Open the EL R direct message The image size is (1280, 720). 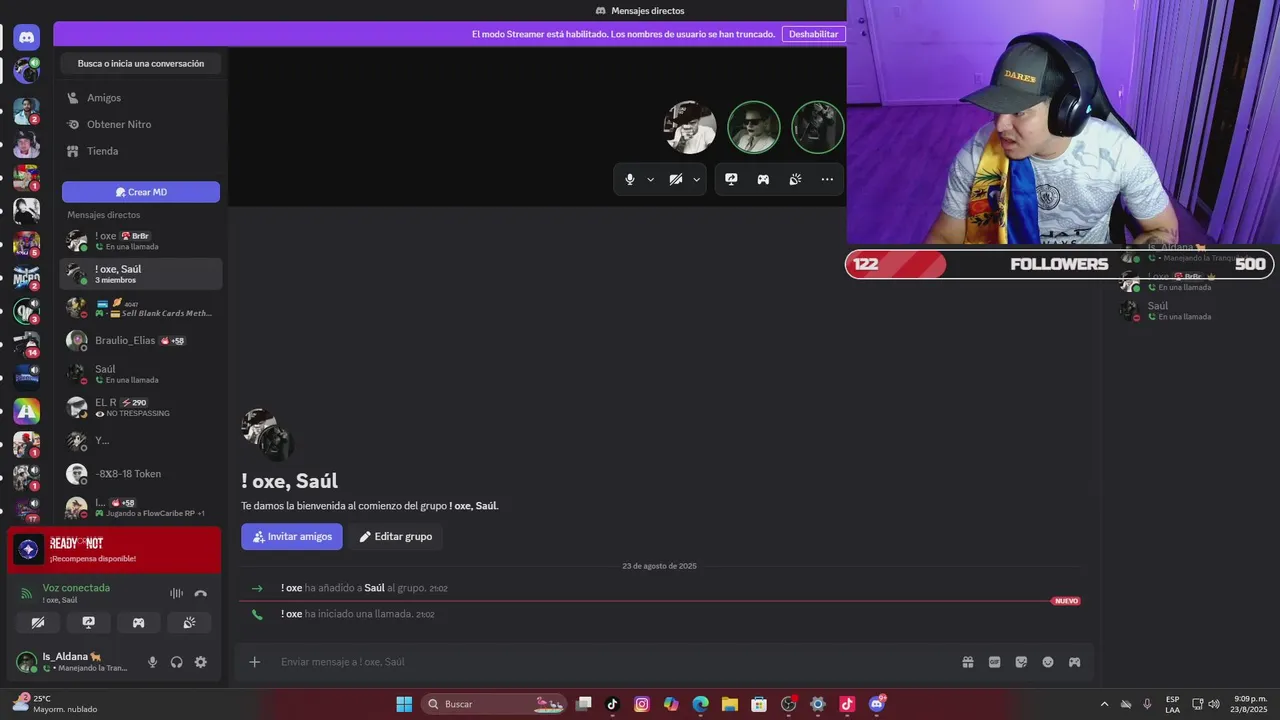pyautogui.click(x=141, y=407)
